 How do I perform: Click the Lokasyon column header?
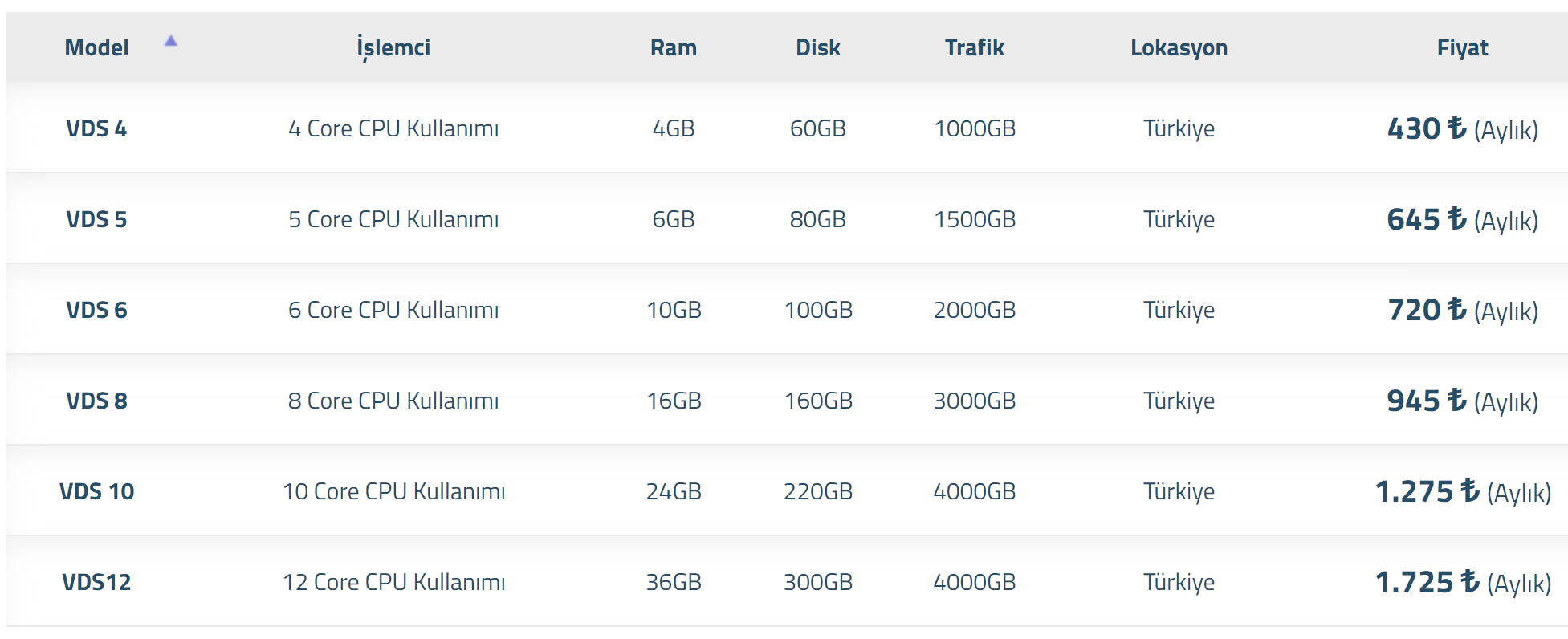click(1179, 48)
